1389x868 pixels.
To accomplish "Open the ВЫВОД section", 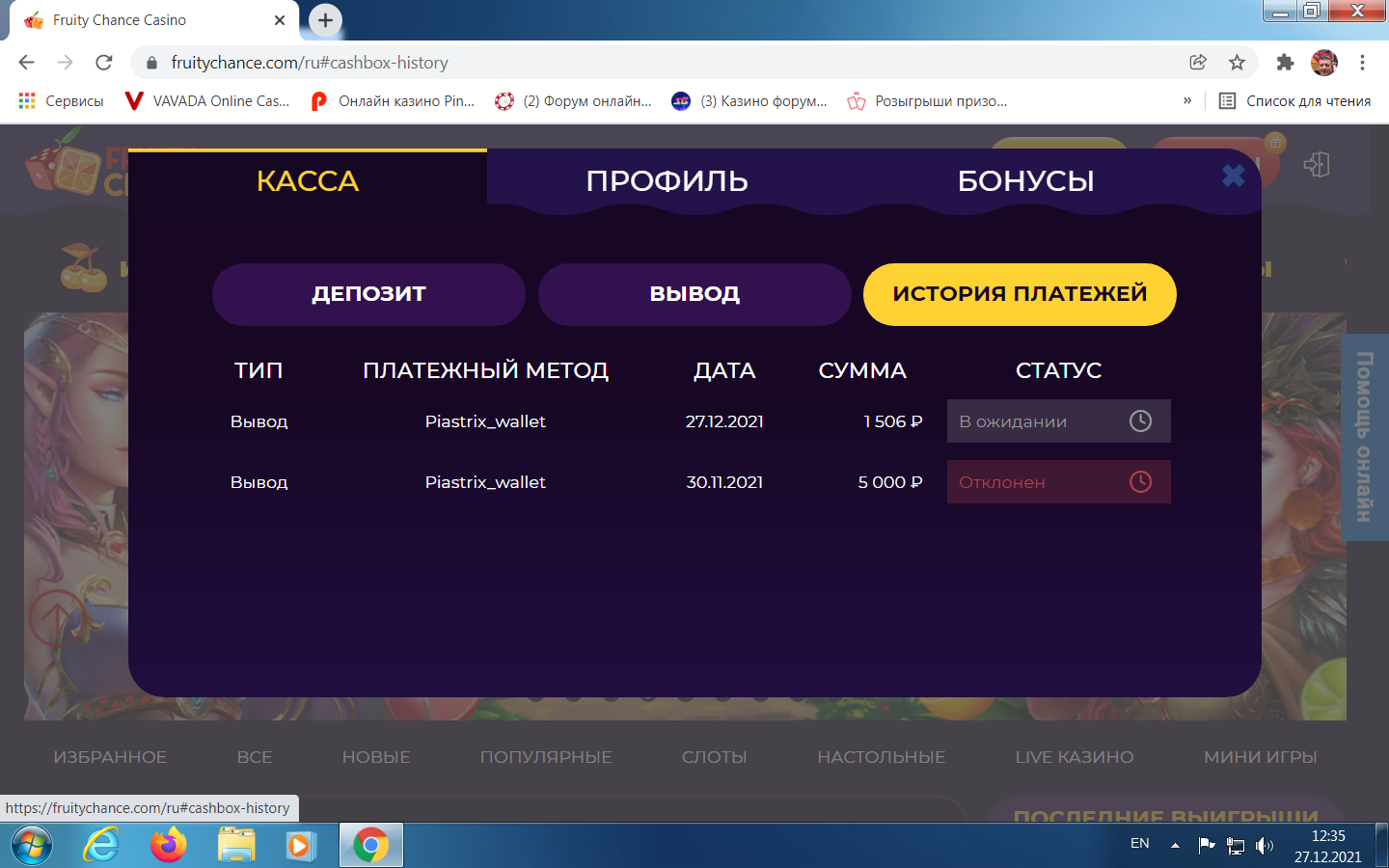I will coord(694,294).
